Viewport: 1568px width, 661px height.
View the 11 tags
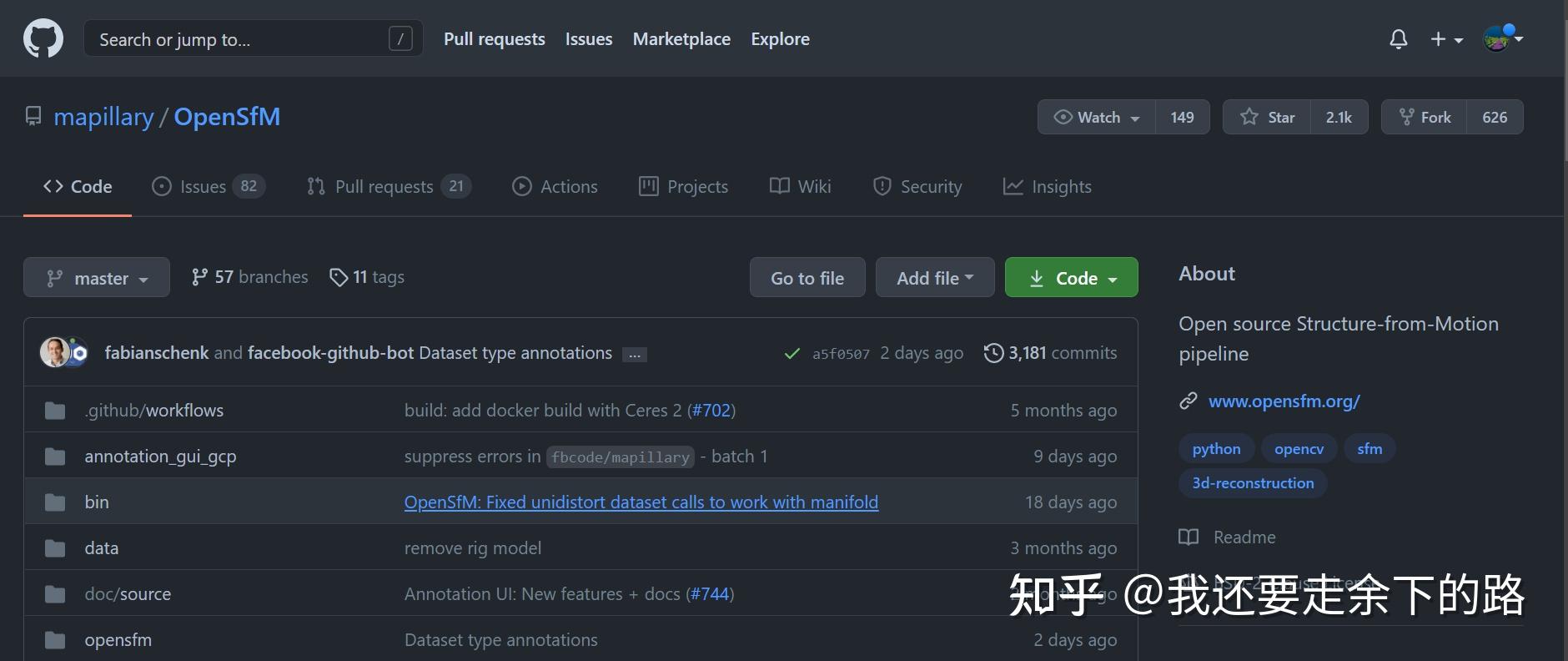click(367, 277)
